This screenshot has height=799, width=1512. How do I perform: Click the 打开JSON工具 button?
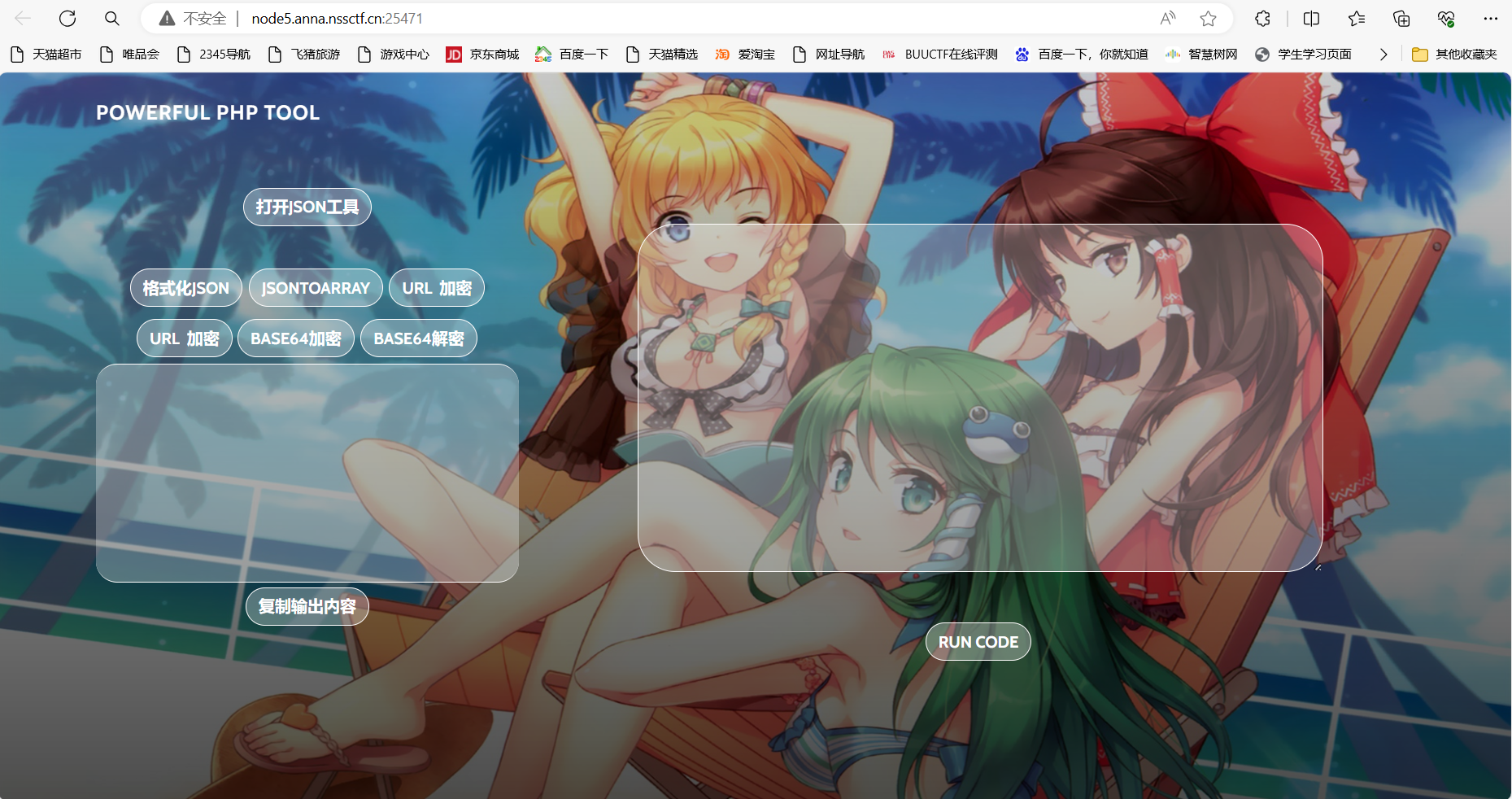coord(307,207)
